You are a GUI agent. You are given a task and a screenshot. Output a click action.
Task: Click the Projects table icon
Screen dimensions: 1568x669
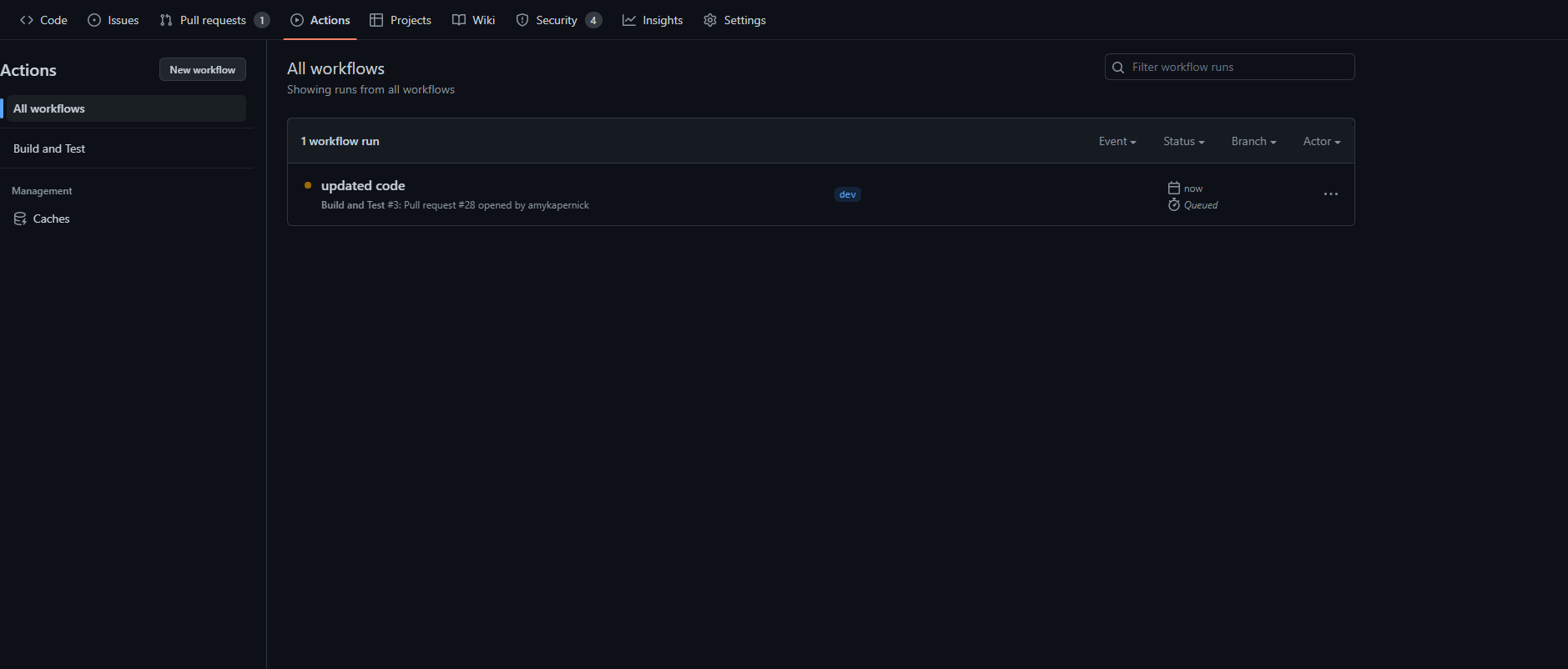(376, 20)
